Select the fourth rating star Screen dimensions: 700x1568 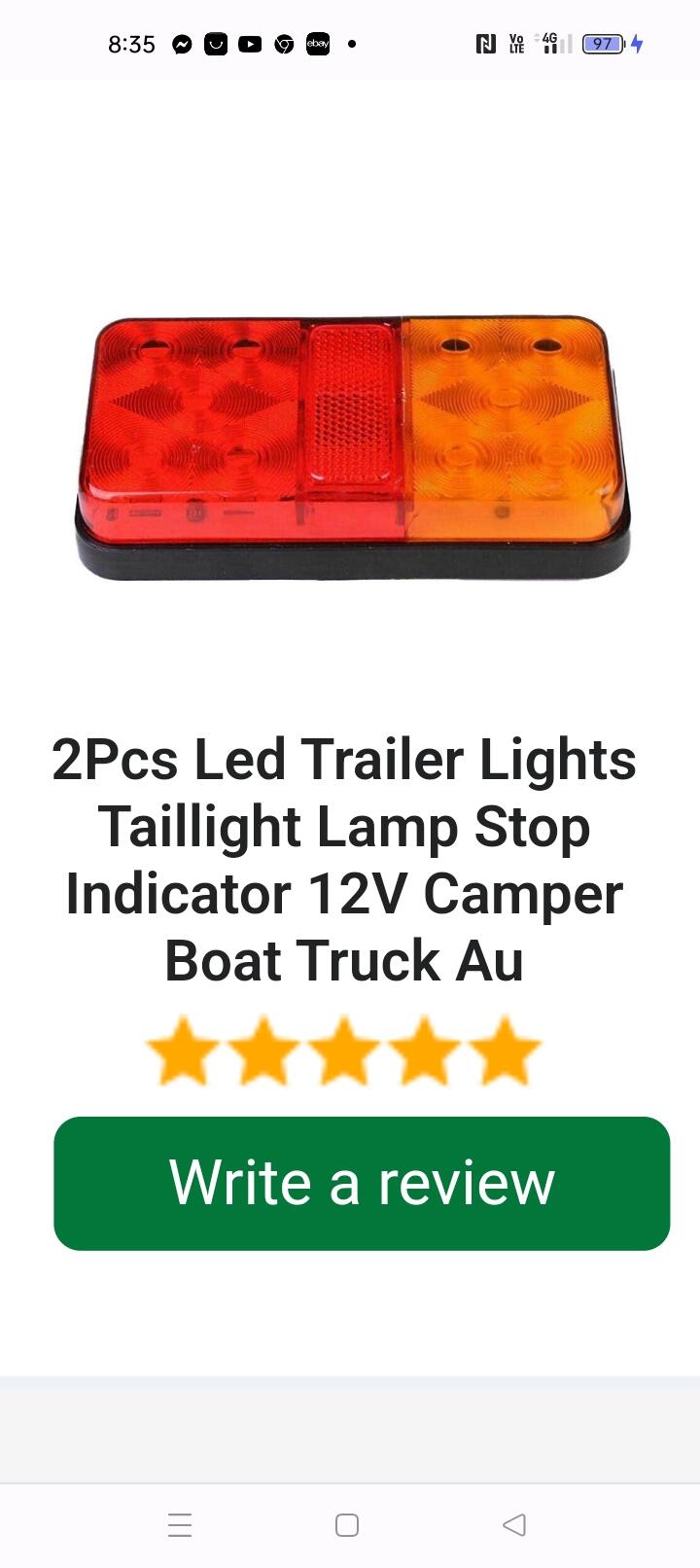click(425, 1051)
